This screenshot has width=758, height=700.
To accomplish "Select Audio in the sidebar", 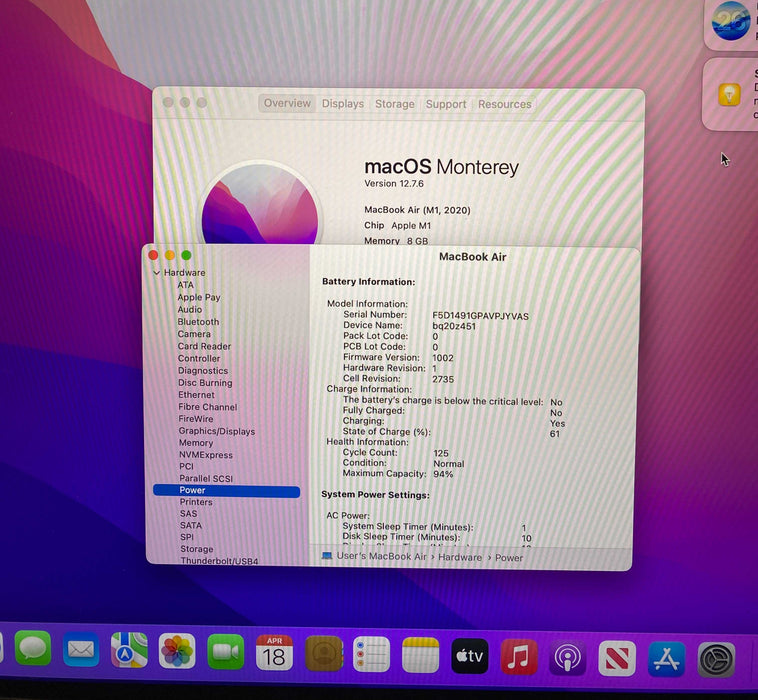I will 190,309.
